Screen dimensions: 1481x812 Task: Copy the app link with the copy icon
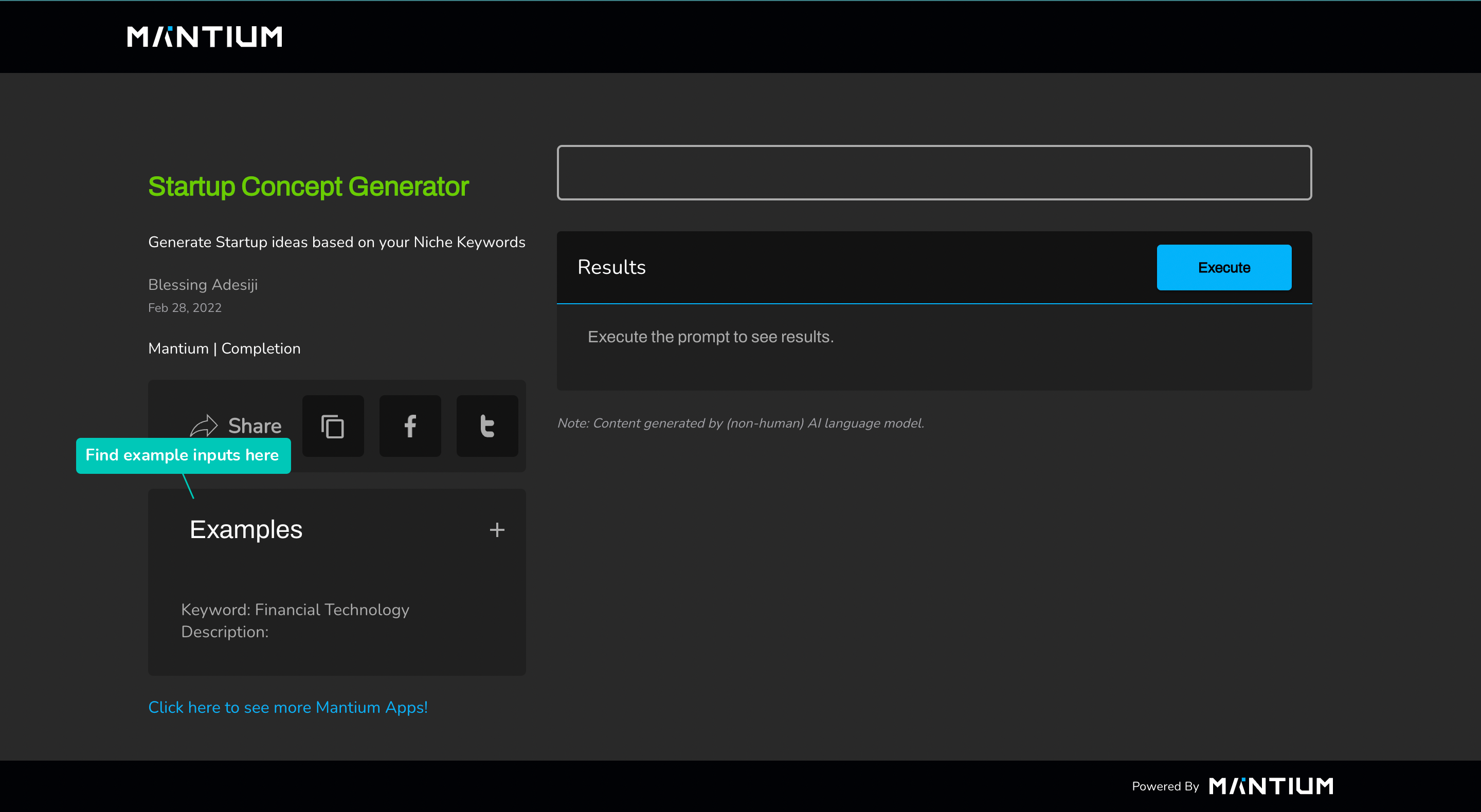coord(333,426)
